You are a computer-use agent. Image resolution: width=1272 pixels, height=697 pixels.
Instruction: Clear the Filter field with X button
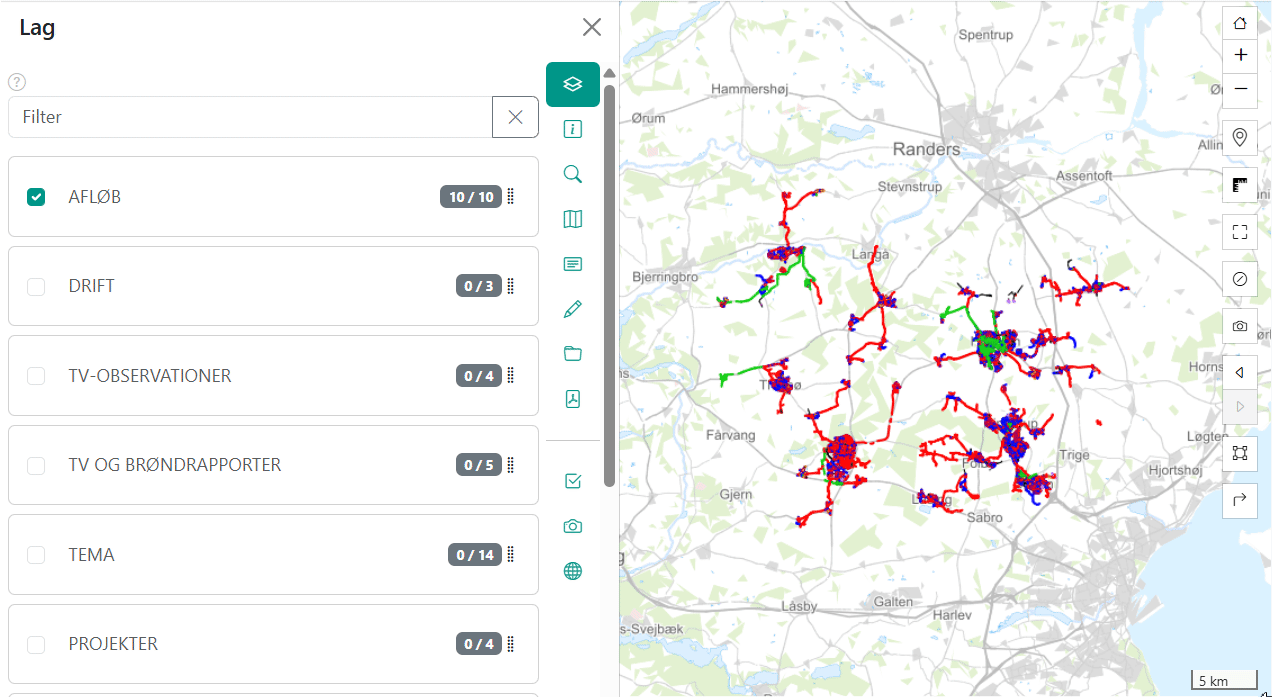pyautogui.click(x=515, y=117)
